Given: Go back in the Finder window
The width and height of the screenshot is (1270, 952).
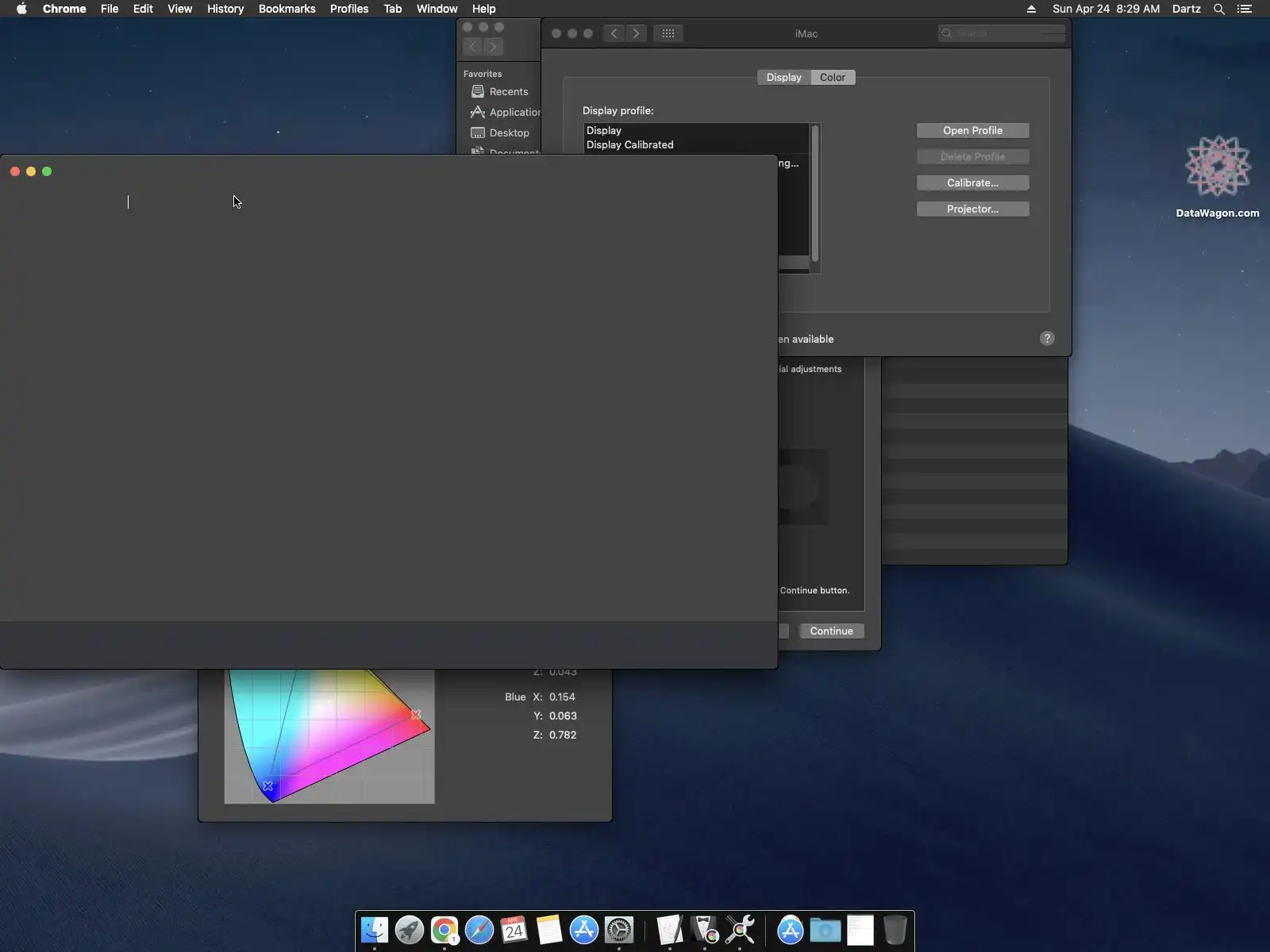Looking at the screenshot, I should [472, 47].
